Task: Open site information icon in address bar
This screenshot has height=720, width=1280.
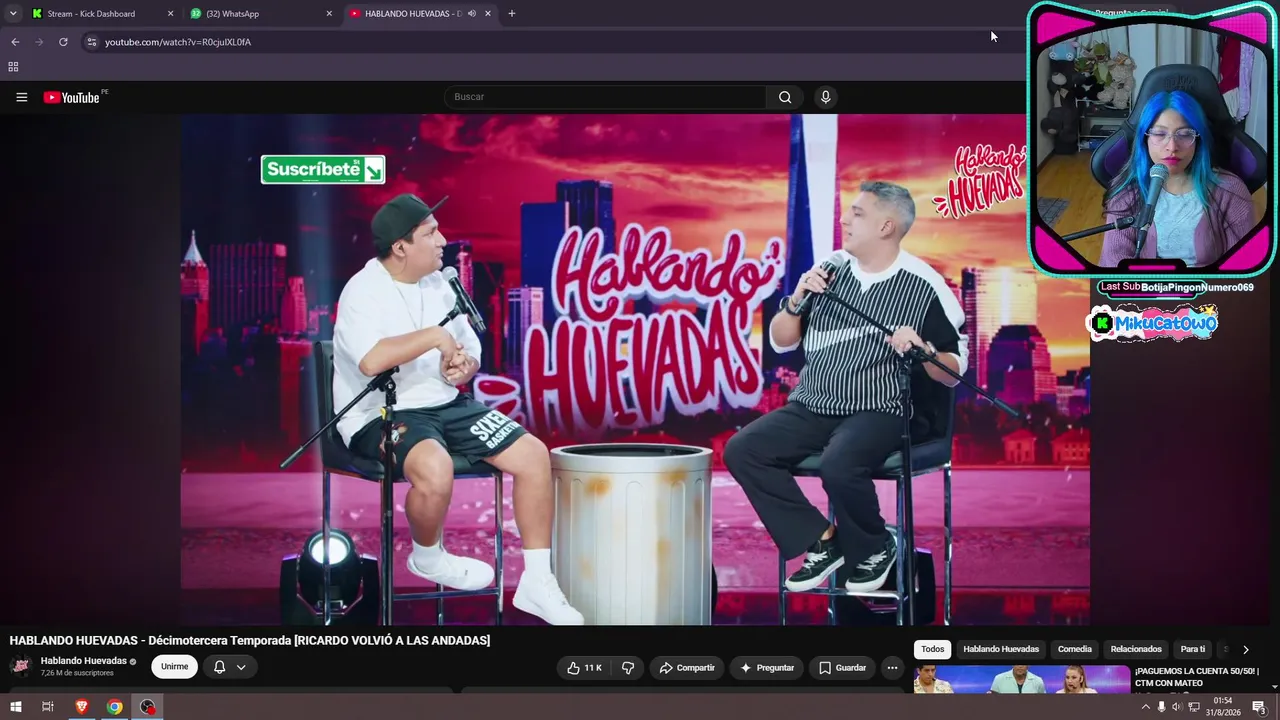Action: pos(91,42)
